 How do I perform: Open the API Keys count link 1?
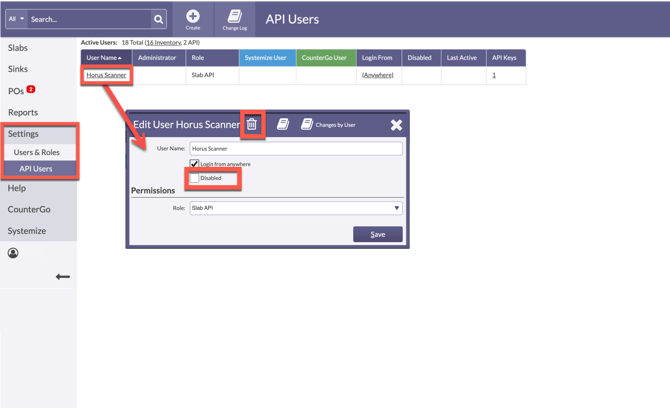[494, 75]
